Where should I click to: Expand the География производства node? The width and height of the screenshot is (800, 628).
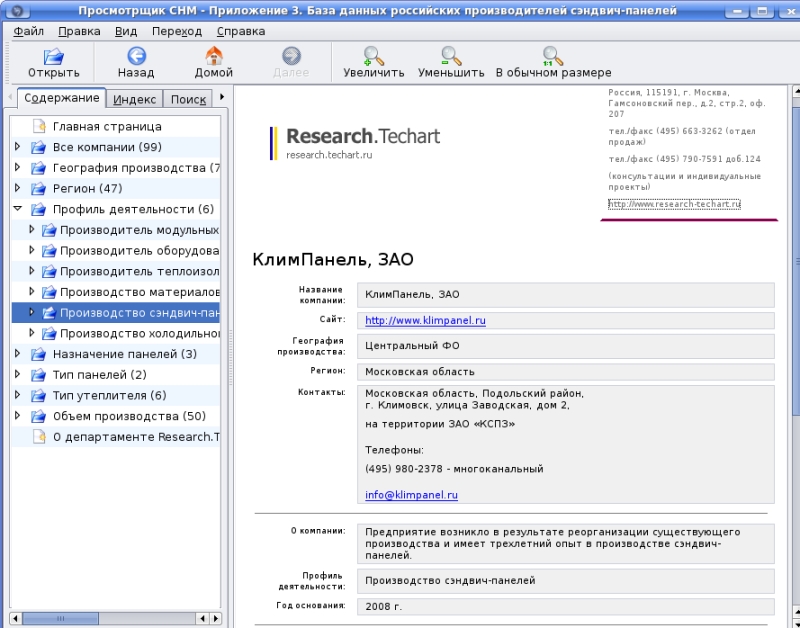(17, 167)
